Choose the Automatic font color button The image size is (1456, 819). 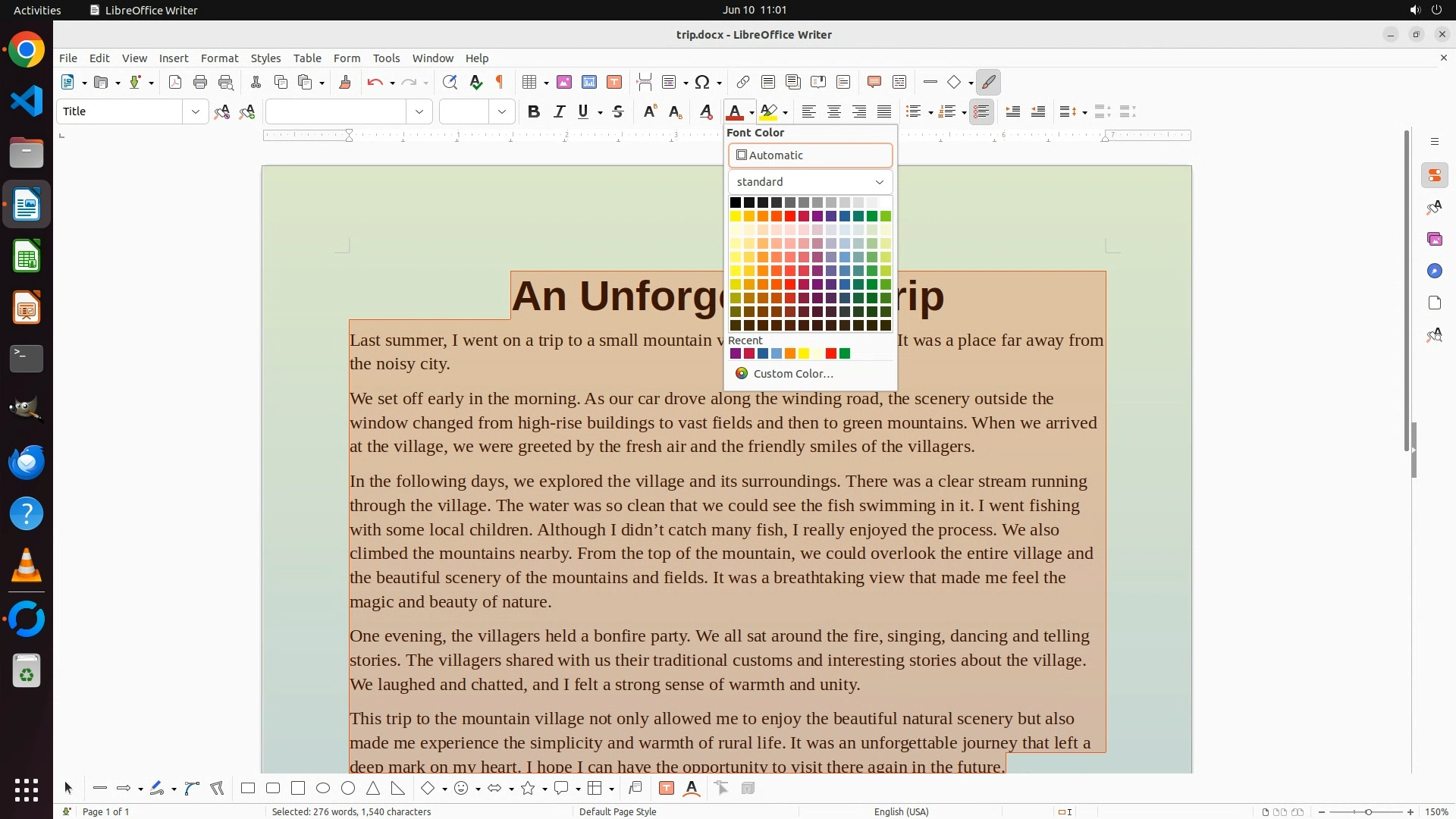tap(810, 155)
